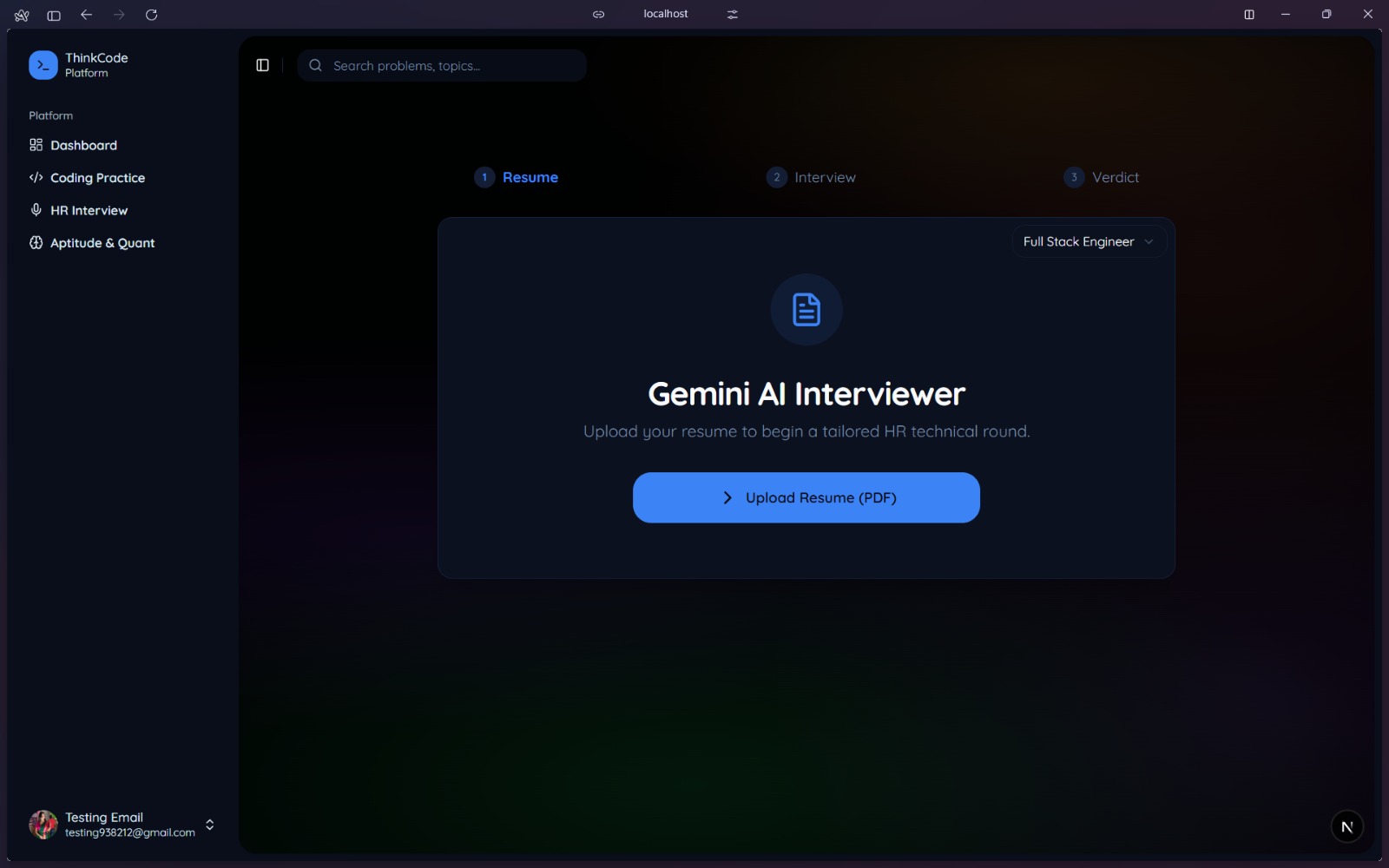Open the site settings sliders icon
Image resolution: width=1389 pixels, height=868 pixels.
pyautogui.click(x=733, y=14)
